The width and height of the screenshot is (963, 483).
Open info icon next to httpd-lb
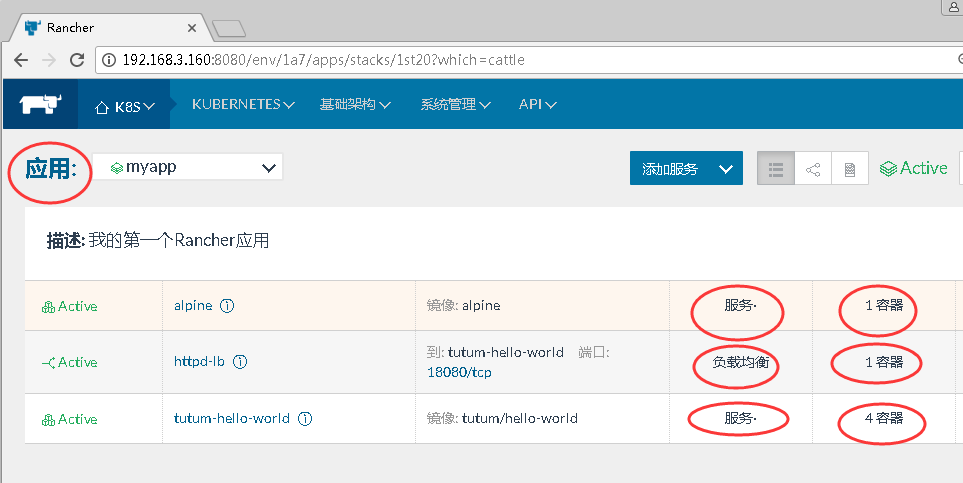point(240,361)
